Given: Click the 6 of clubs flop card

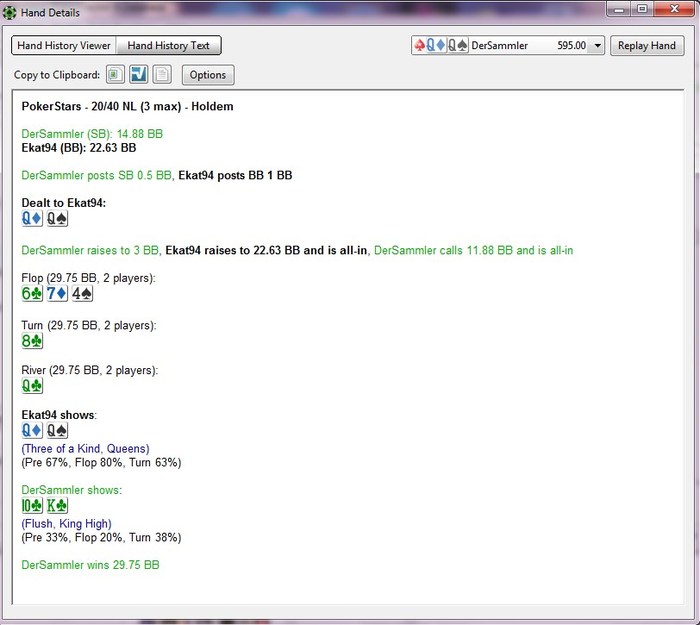Looking at the screenshot, I should 32,293.
